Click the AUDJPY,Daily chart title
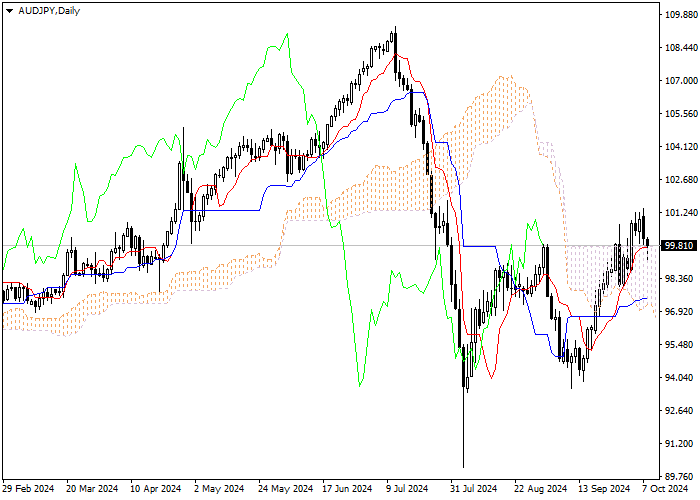Viewport: 700px width, 500px height. pos(49,11)
